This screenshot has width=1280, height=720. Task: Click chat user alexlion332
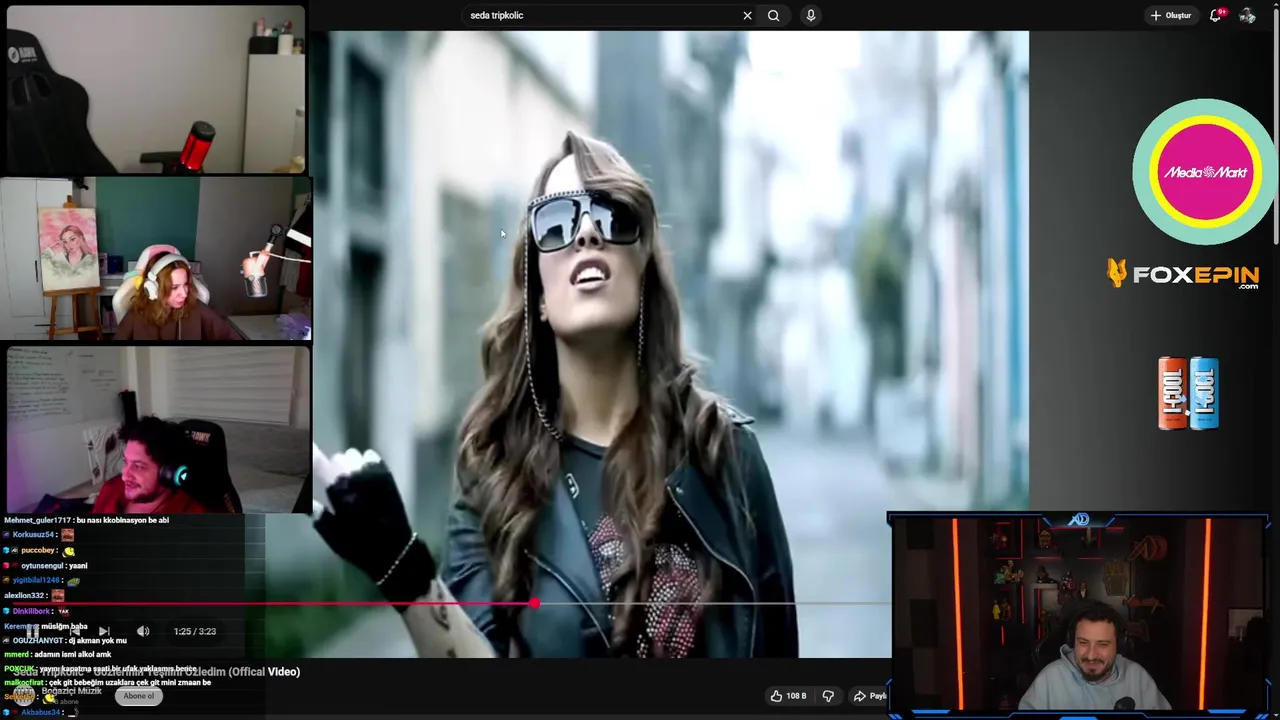tap(25, 596)
